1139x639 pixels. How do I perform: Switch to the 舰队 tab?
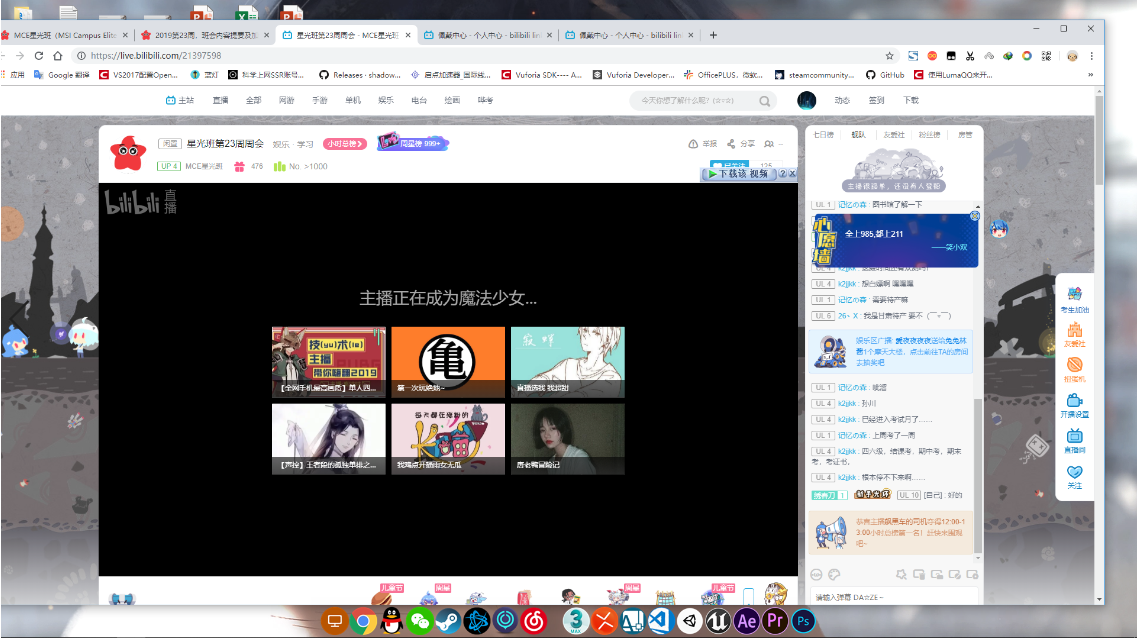[859, 135]
